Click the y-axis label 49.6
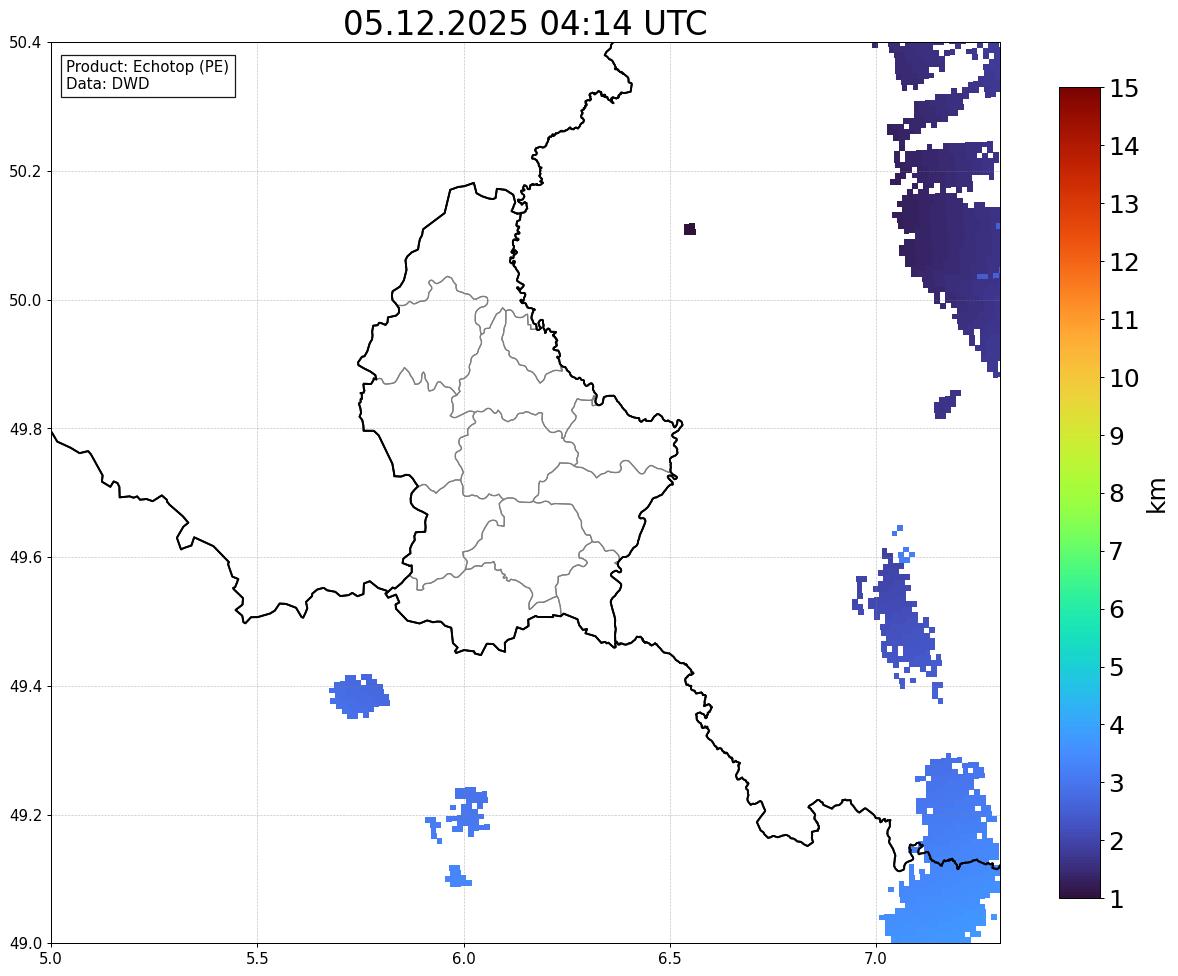This screenshot has height=976, width=1178. pos(24,557)
